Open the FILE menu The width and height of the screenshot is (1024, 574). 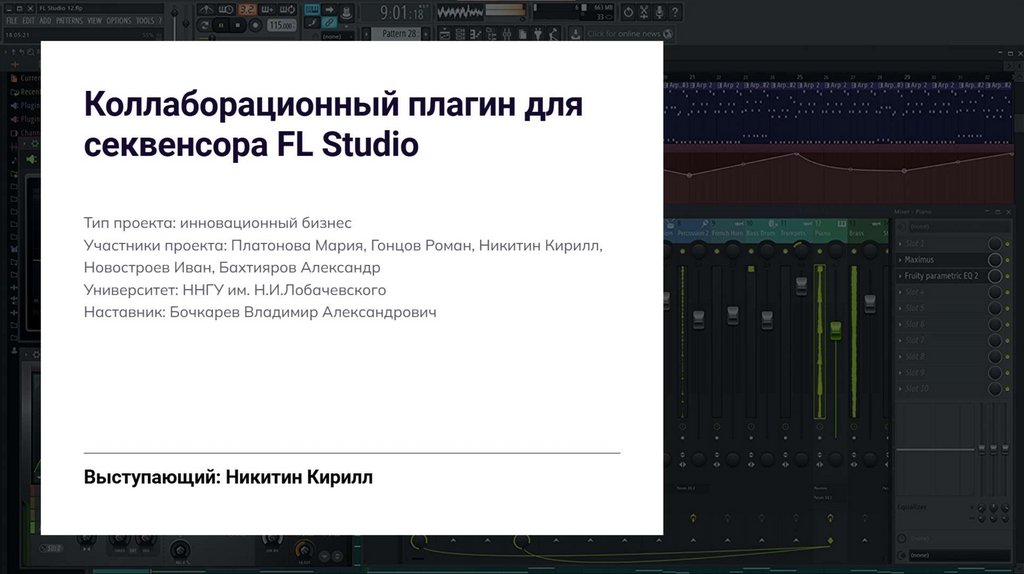(x=11, y=21)
